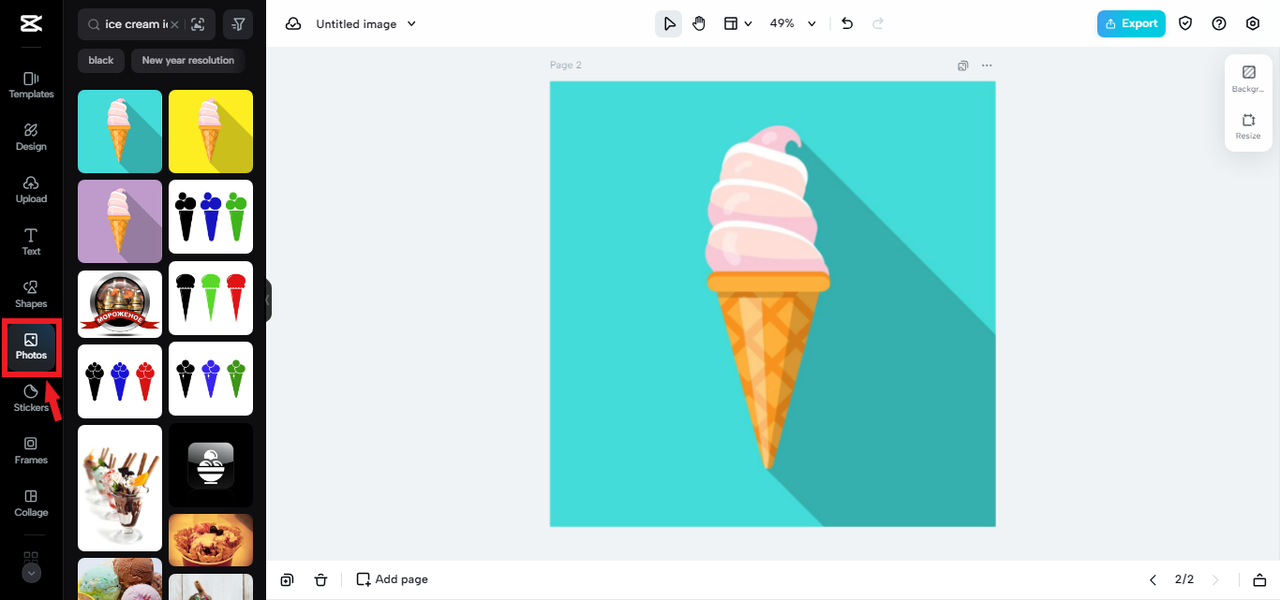Open the settings hexagon icon
Screen dimensions: 1280x600
point(1253,24)
